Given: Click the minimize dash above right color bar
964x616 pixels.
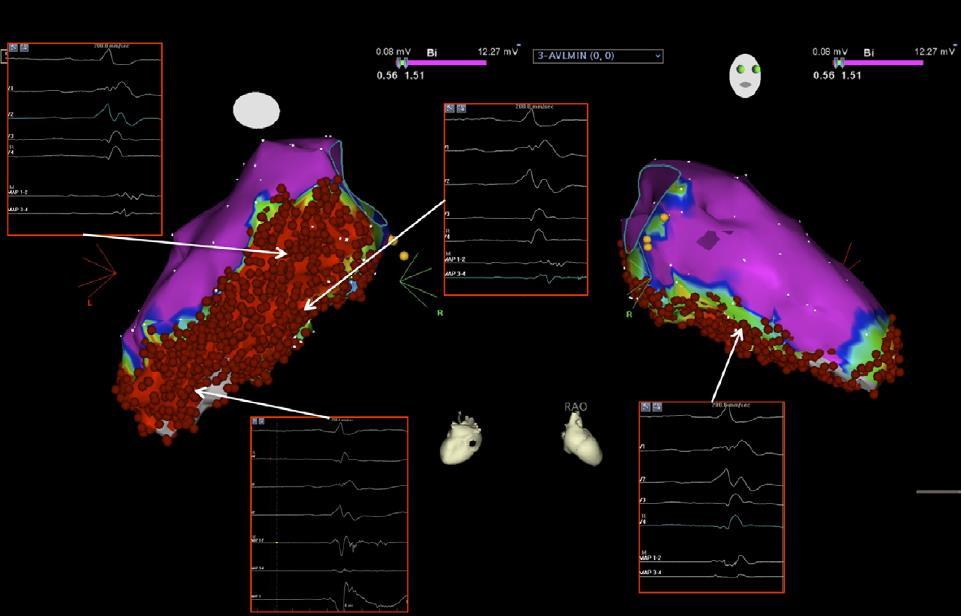Looking at the screenshot, I should coord(955,44).
